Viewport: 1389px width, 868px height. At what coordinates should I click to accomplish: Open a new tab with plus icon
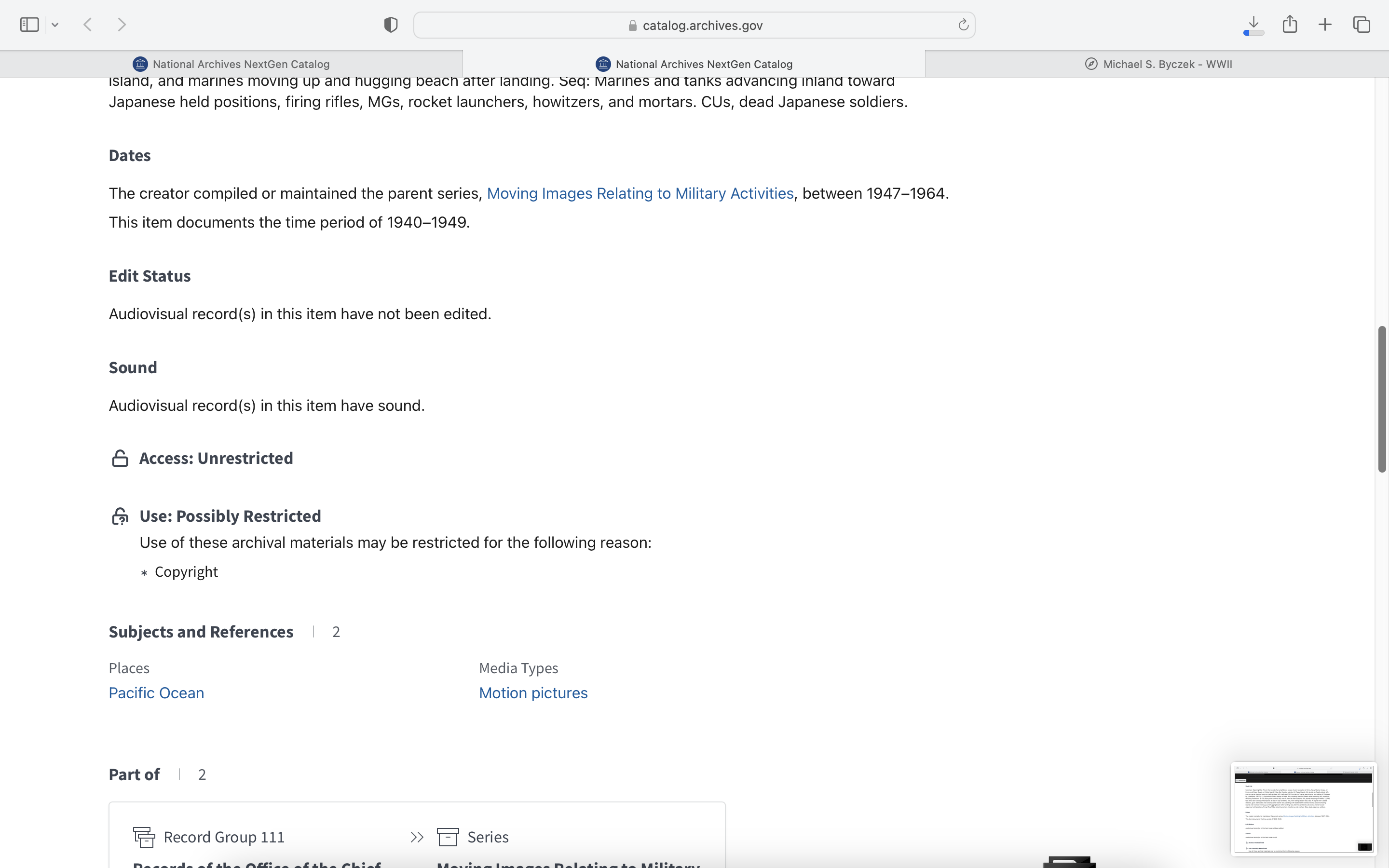[x=1325, y=25]
